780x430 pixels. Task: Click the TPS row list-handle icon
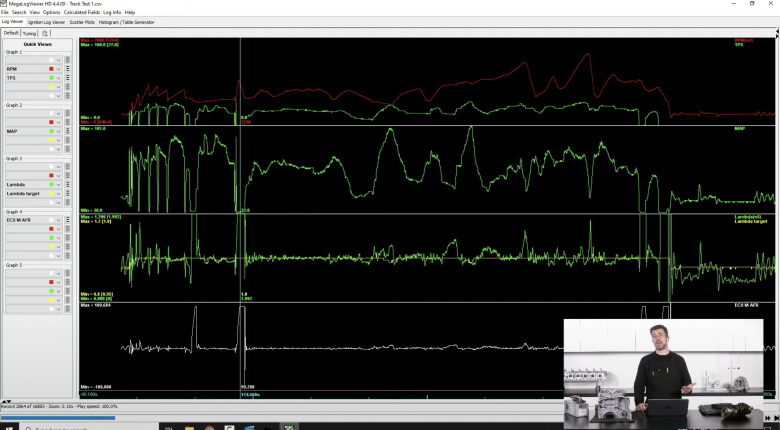click(67, 78)
